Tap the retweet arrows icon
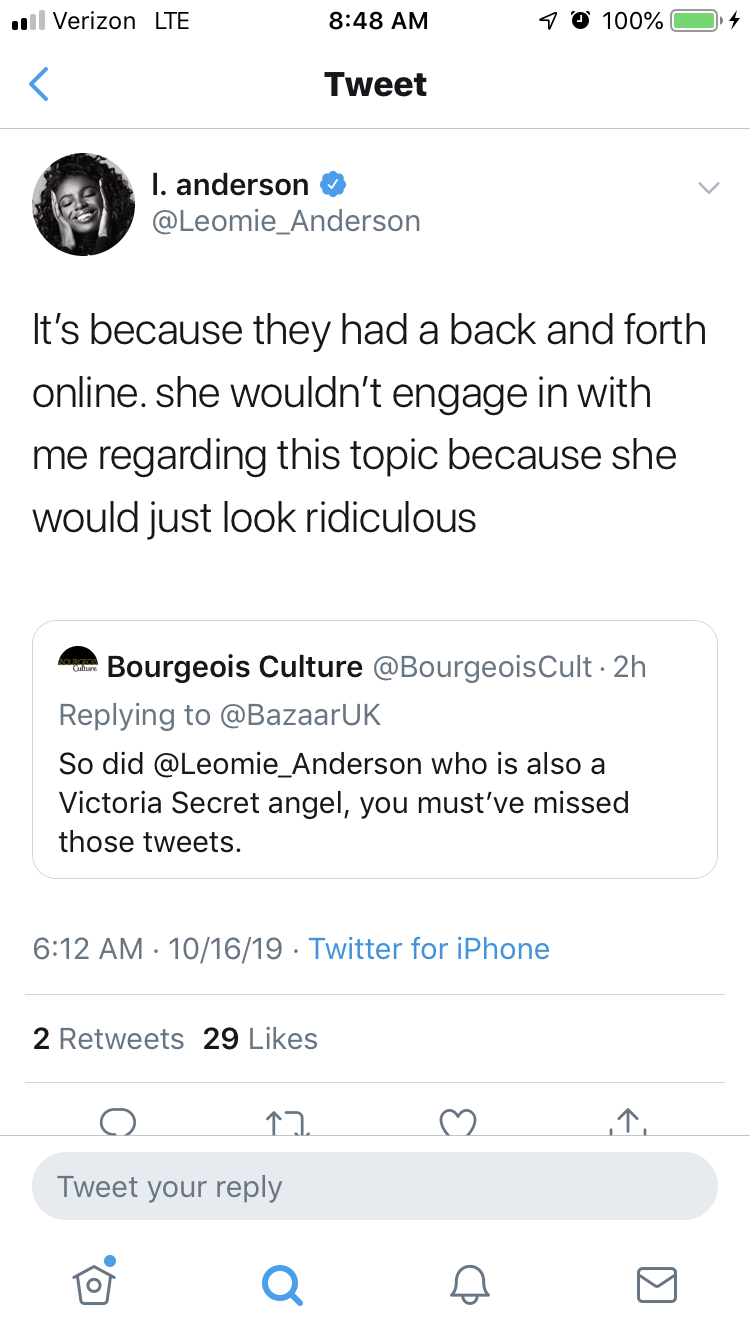 288,1122
